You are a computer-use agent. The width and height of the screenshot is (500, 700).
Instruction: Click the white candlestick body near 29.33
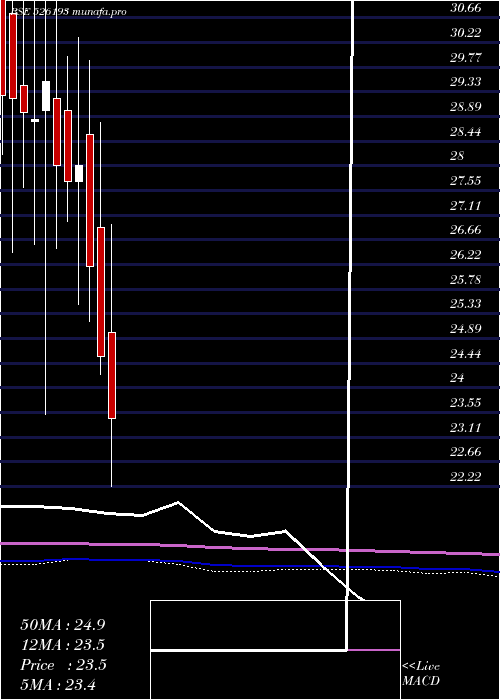point(46,96)
